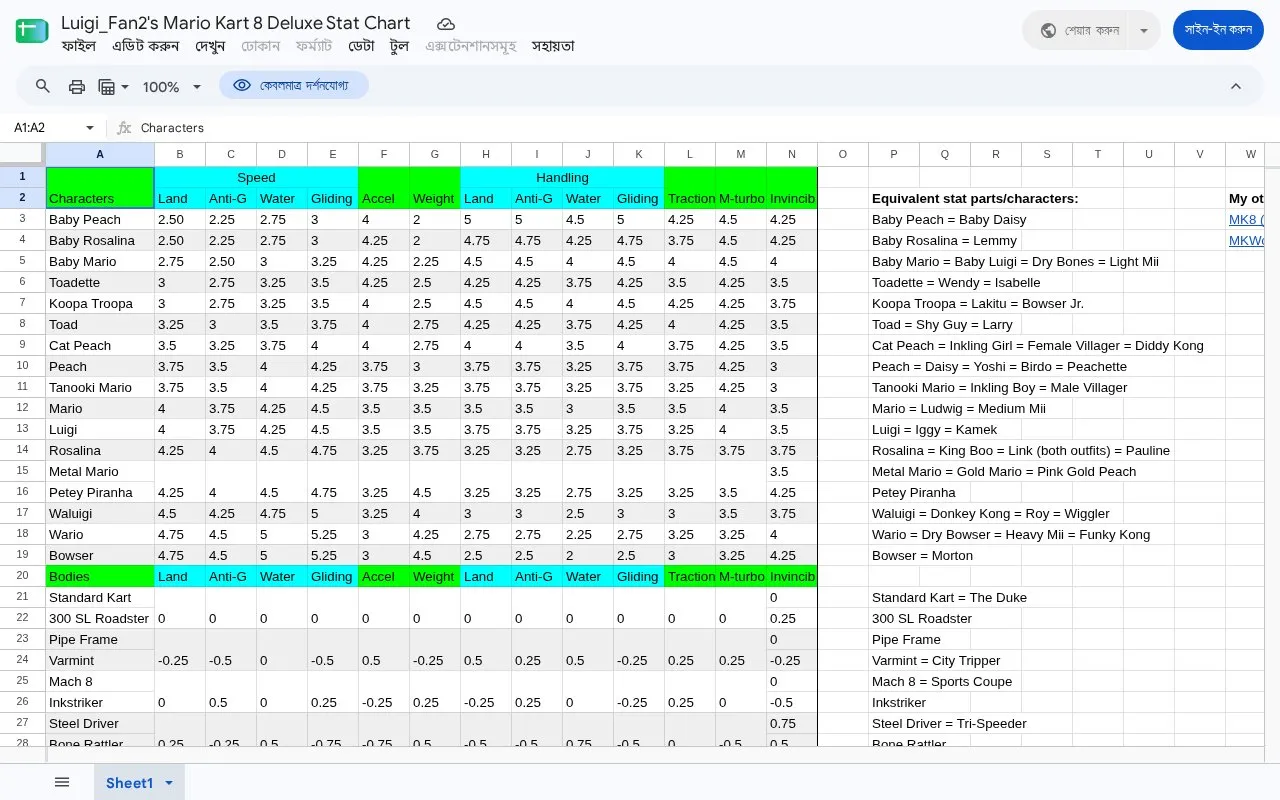This screenshot has height=800, width=1280.
Task: Open the Google Sheets home icon
Action: click(x=32, y=32)
